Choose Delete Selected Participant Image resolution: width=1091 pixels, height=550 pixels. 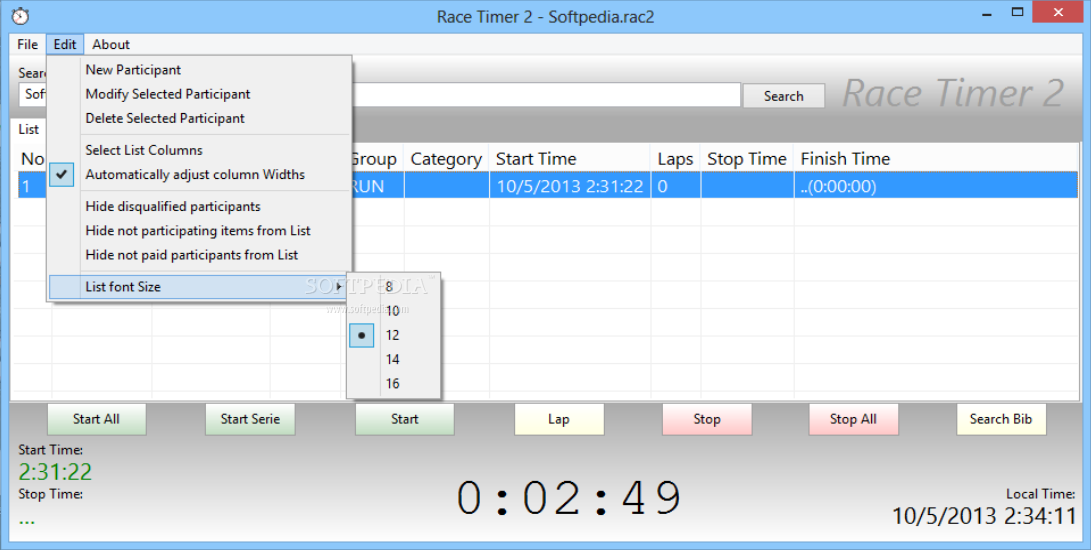pos(165,118)
